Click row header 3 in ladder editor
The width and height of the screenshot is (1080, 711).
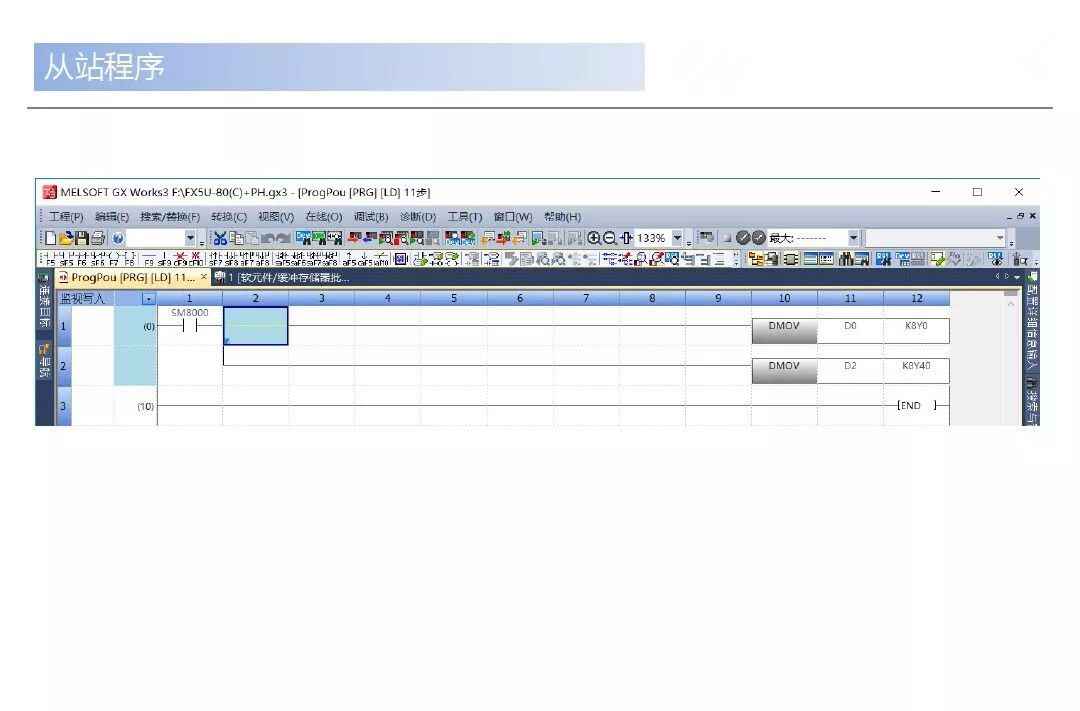pyautogui.click(x=63, y=406)
